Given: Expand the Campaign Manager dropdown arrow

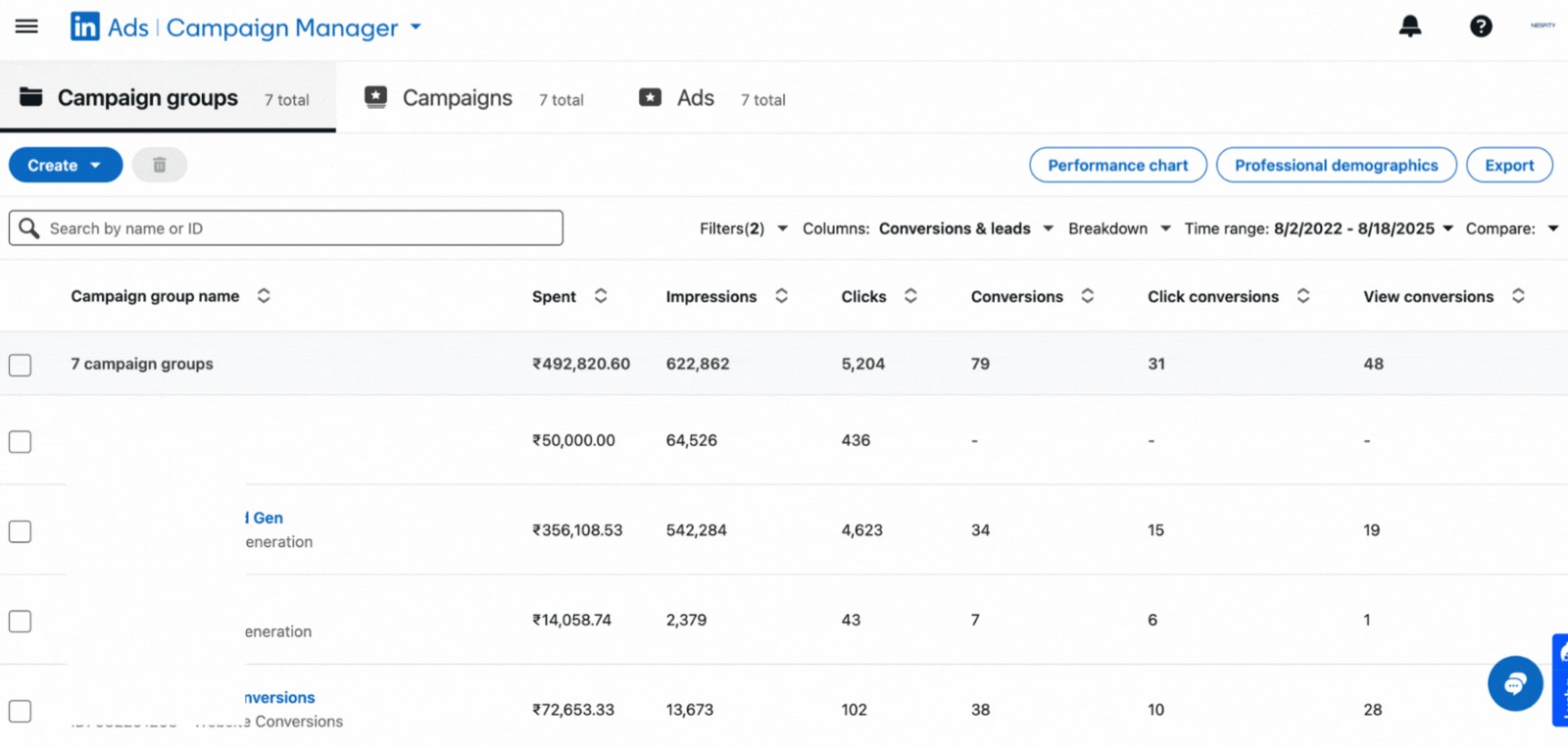Looking at the screenshot, I should point(416,27).
